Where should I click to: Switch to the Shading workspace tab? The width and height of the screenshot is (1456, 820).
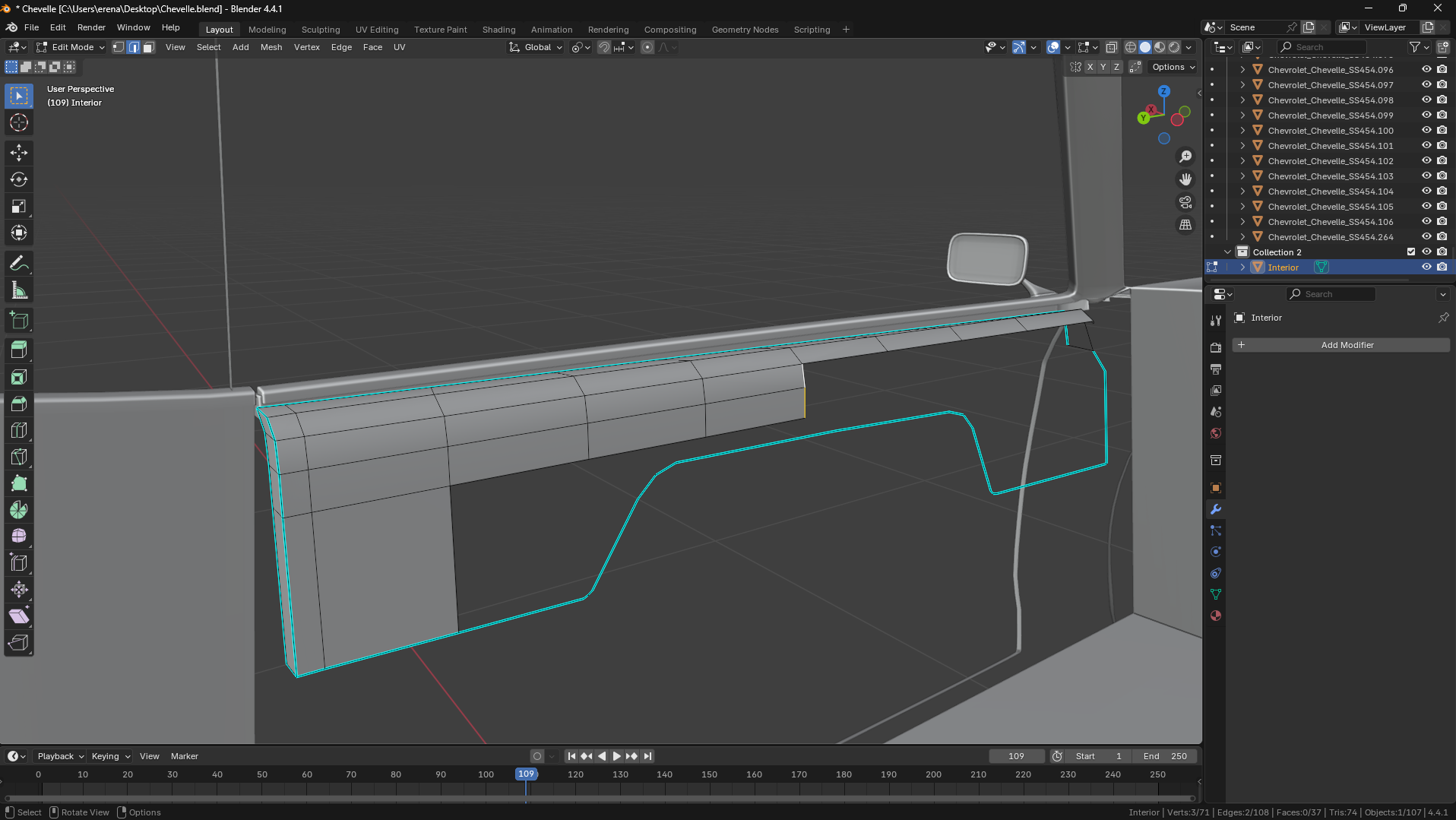[499, 30]
